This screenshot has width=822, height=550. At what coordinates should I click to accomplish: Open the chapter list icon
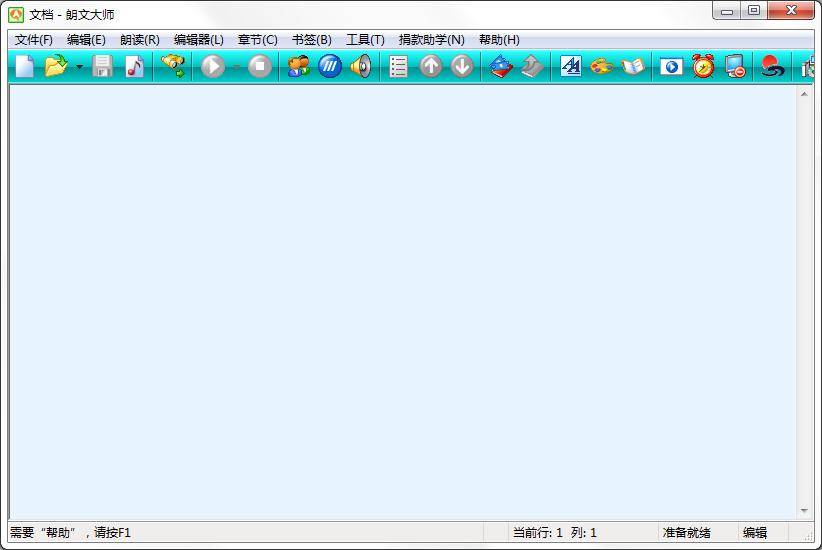[x=398, y=67]
